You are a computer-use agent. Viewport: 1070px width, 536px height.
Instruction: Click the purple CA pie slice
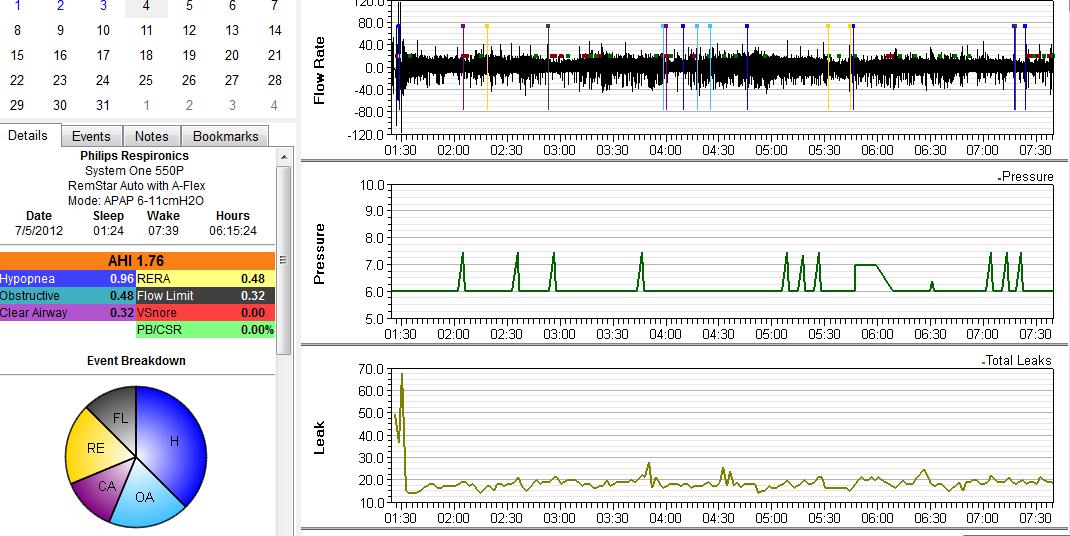pyautogui.click(x=106, y=486)
